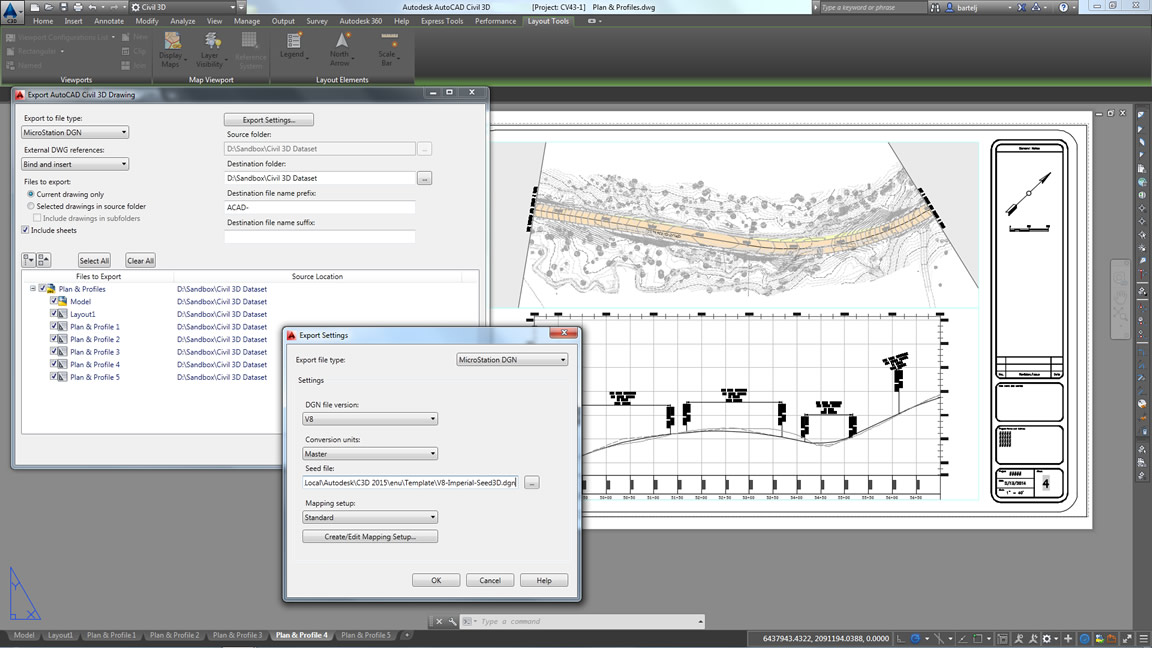Click the Select All button
Viewport: 1152px width, 648px height.
(x=94, y=260)
